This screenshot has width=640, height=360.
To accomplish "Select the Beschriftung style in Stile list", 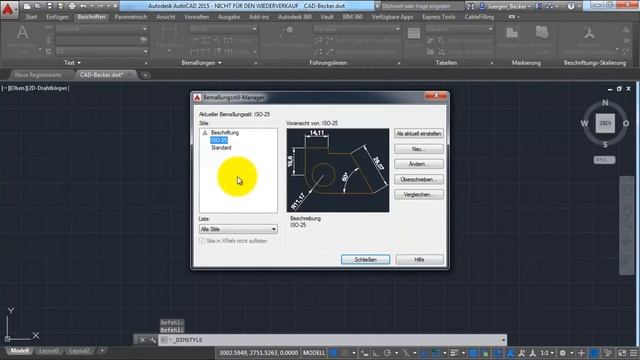I will (225, 133).
